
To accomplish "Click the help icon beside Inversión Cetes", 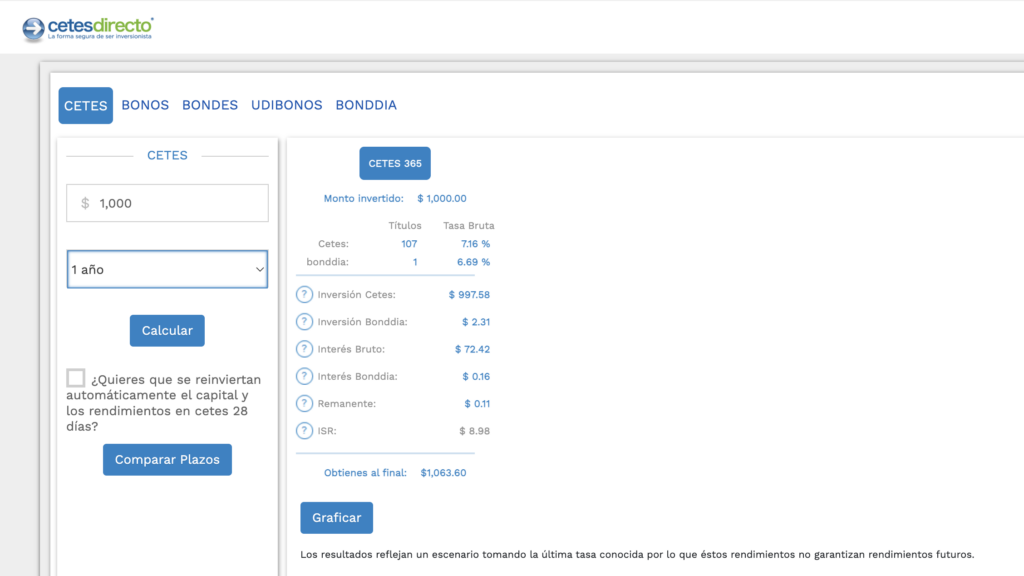I will (x=305, y=295).
